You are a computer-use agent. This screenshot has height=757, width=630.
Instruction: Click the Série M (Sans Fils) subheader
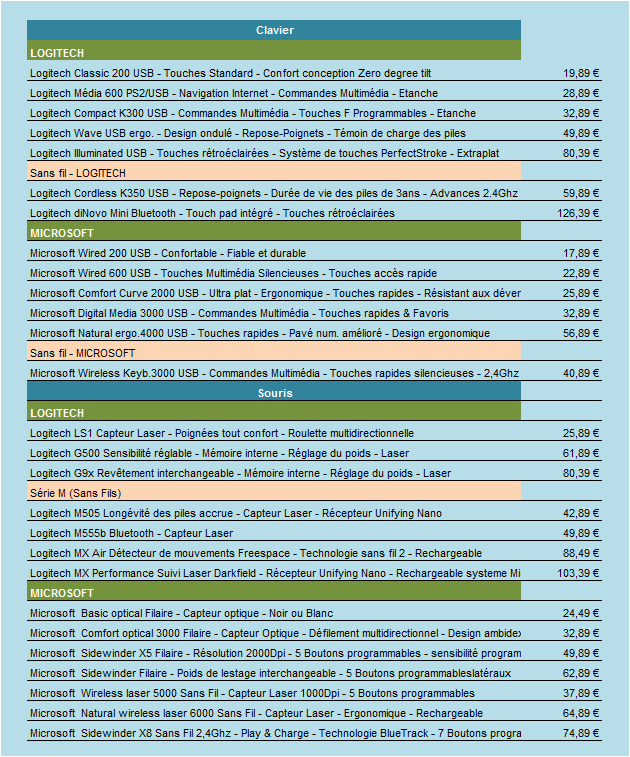[x=274, y=493]
